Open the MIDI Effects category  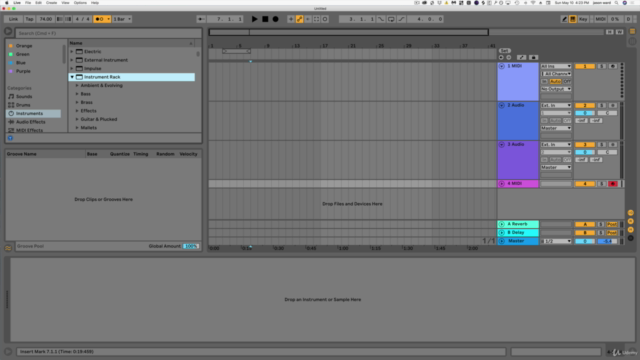tap(29, 130)
